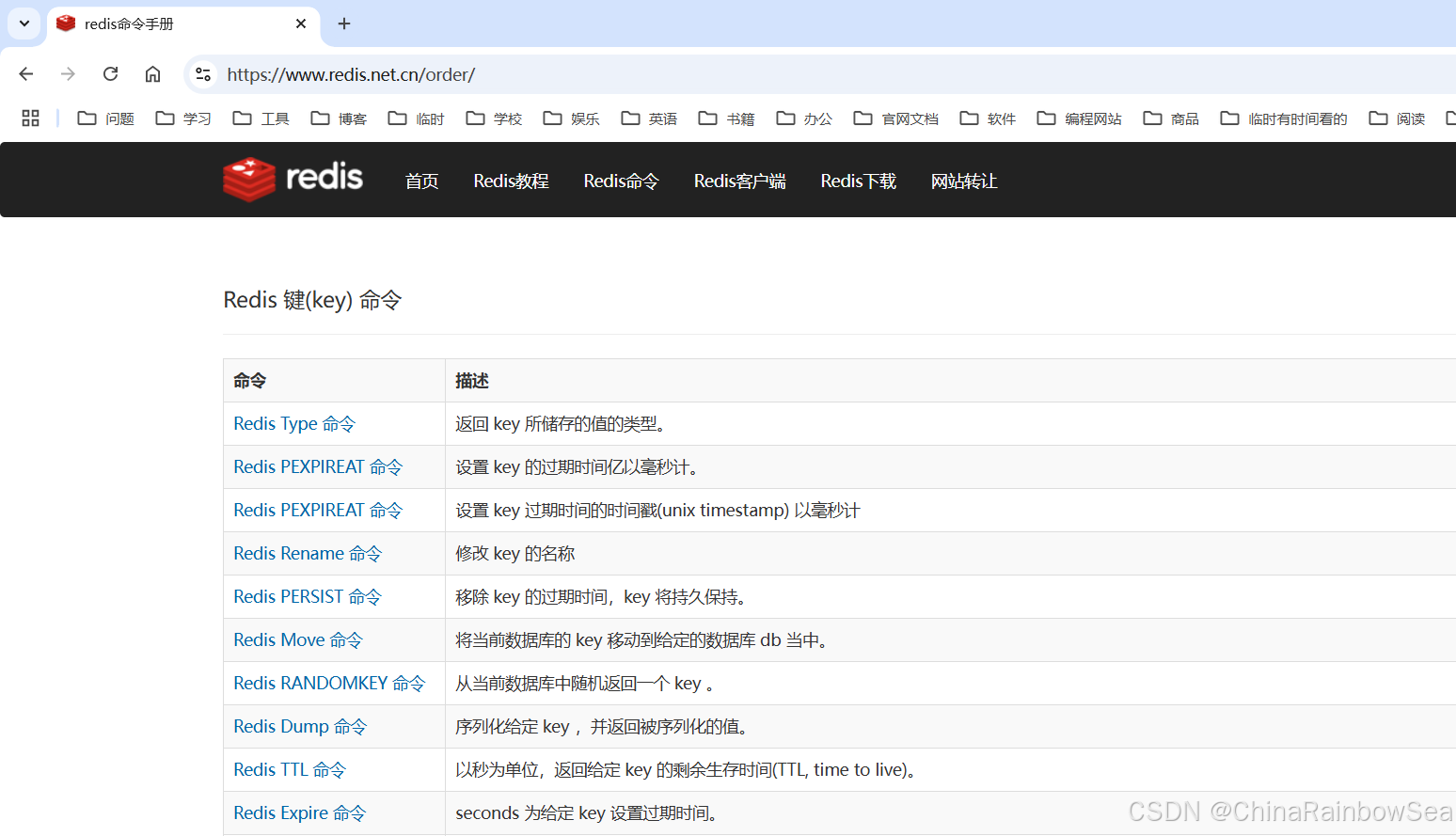Select Redis教程 in the navigation menu

pos(511,181)
